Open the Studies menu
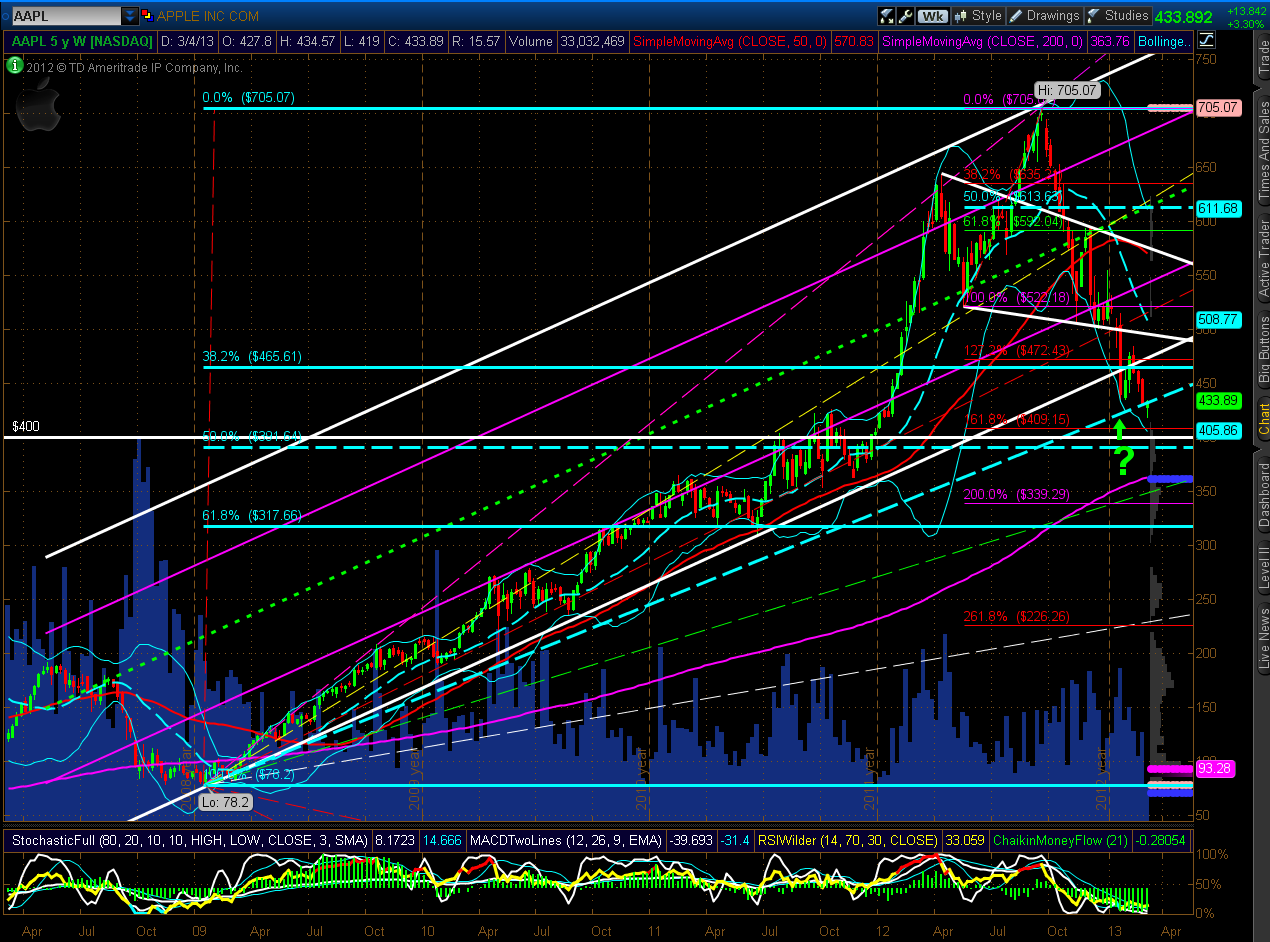 [1118, 16]
